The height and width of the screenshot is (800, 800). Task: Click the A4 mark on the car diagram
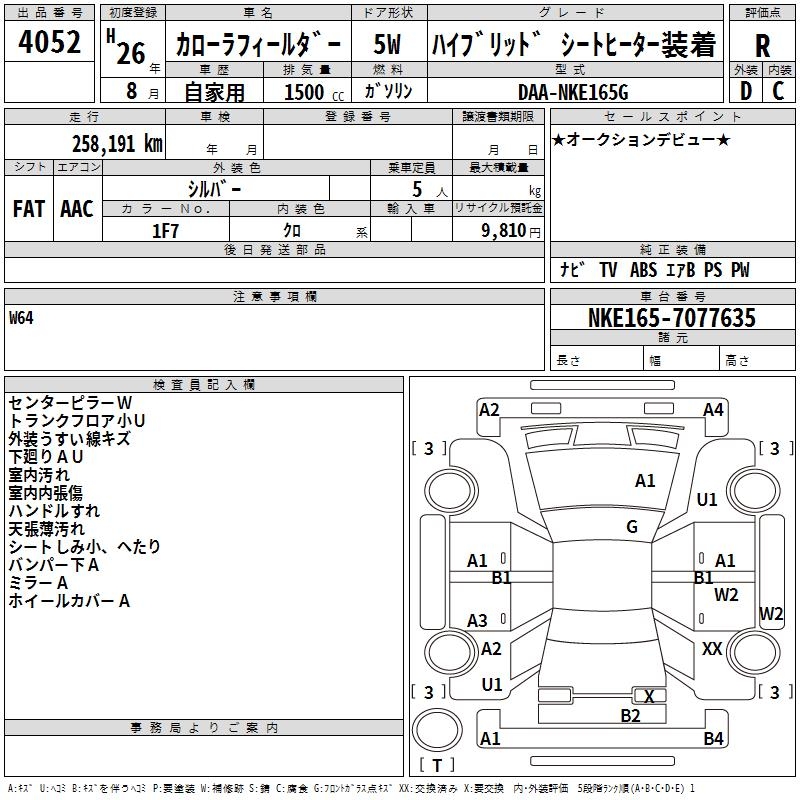click(713, 410)
